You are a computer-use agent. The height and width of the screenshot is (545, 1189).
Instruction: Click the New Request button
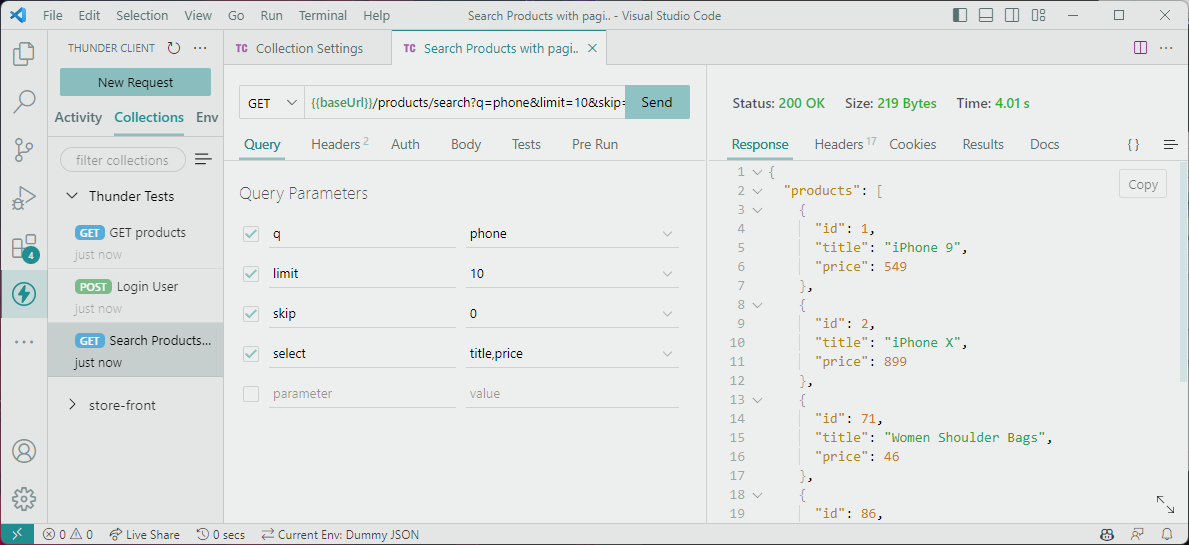(136, 83)
